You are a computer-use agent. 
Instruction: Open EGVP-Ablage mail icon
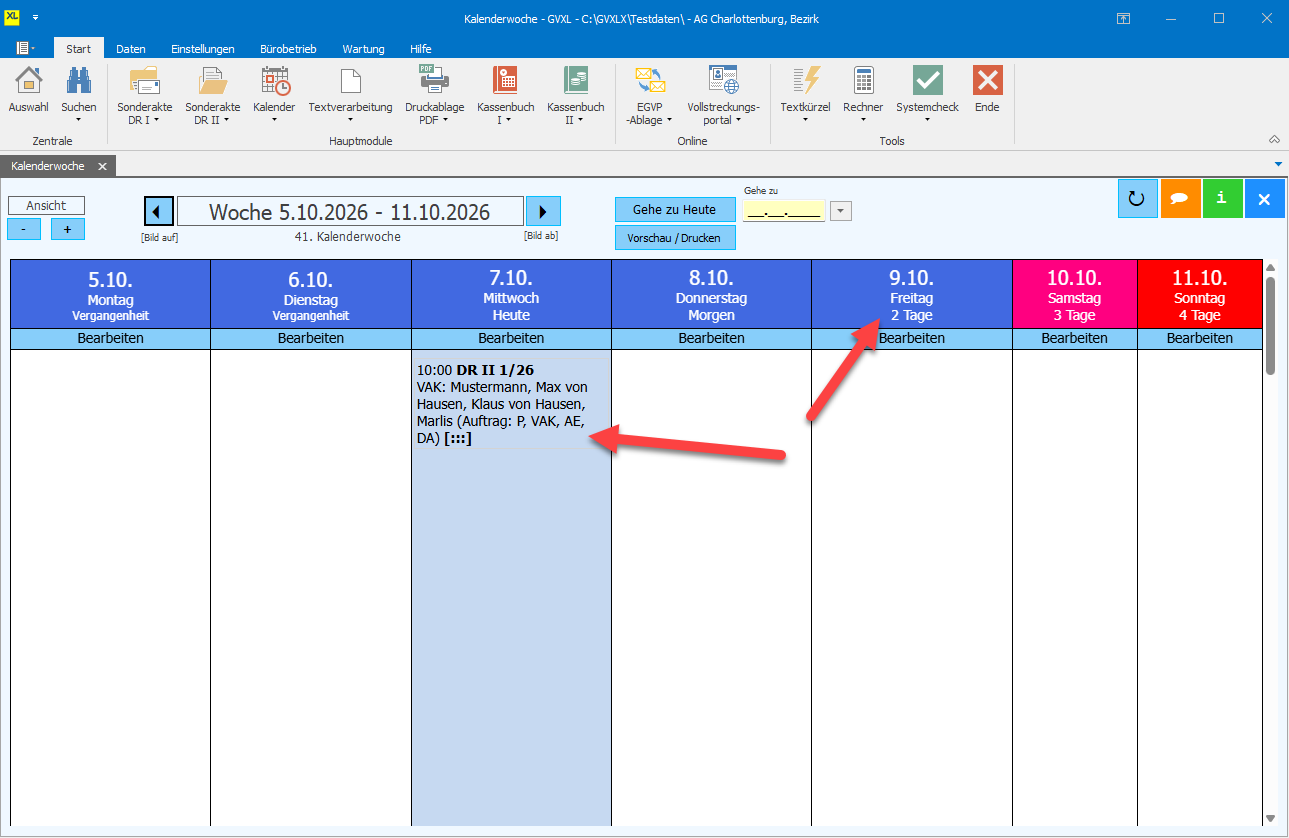[x=650, y=95]
